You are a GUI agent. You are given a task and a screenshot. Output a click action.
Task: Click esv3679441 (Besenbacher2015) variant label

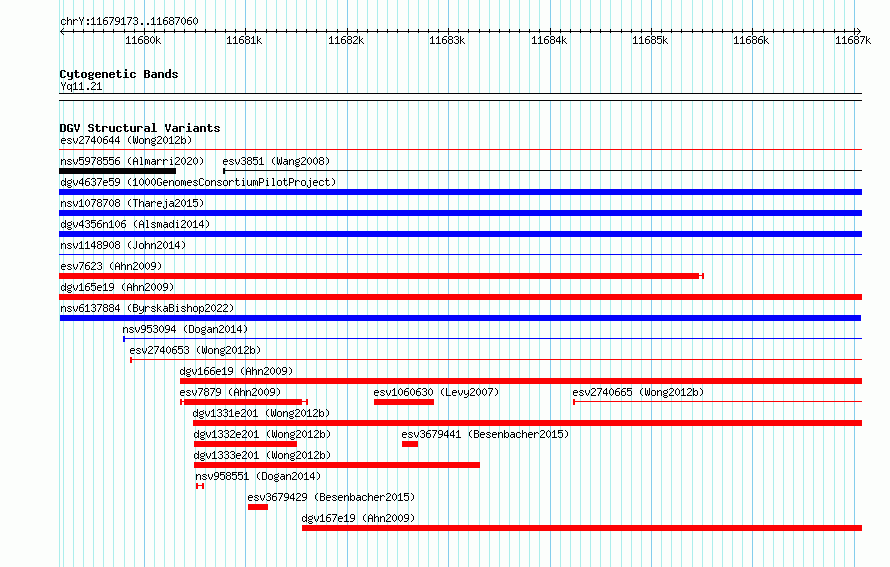click(485, 434)
